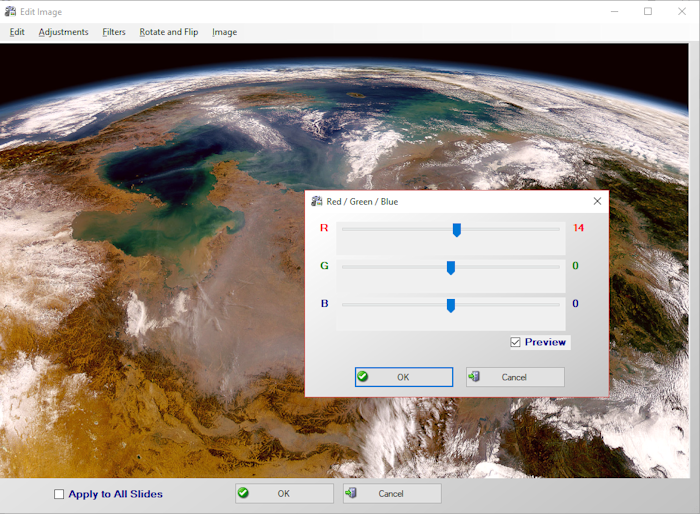Open the Rotate and Flip menu
The height and width of the screenshot is (514, 700).
click(x=168, y=32)
